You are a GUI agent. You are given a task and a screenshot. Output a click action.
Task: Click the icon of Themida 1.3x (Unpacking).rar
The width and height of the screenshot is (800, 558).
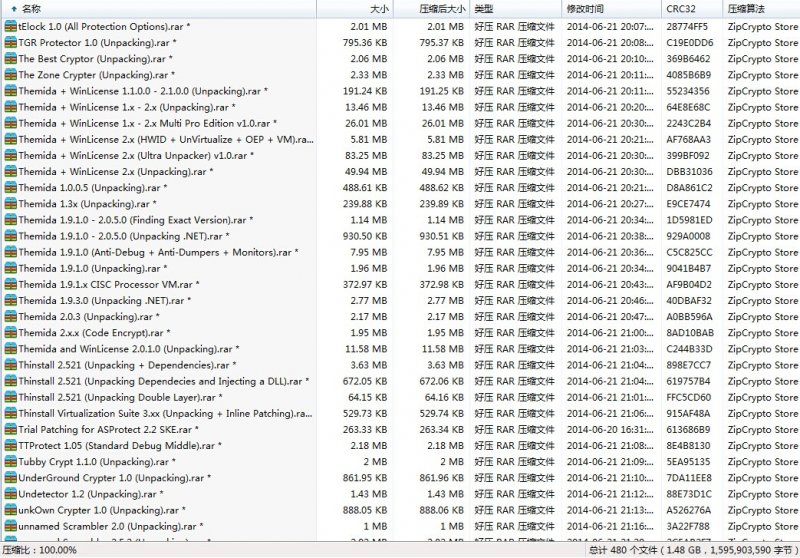(x=10, y=204)
